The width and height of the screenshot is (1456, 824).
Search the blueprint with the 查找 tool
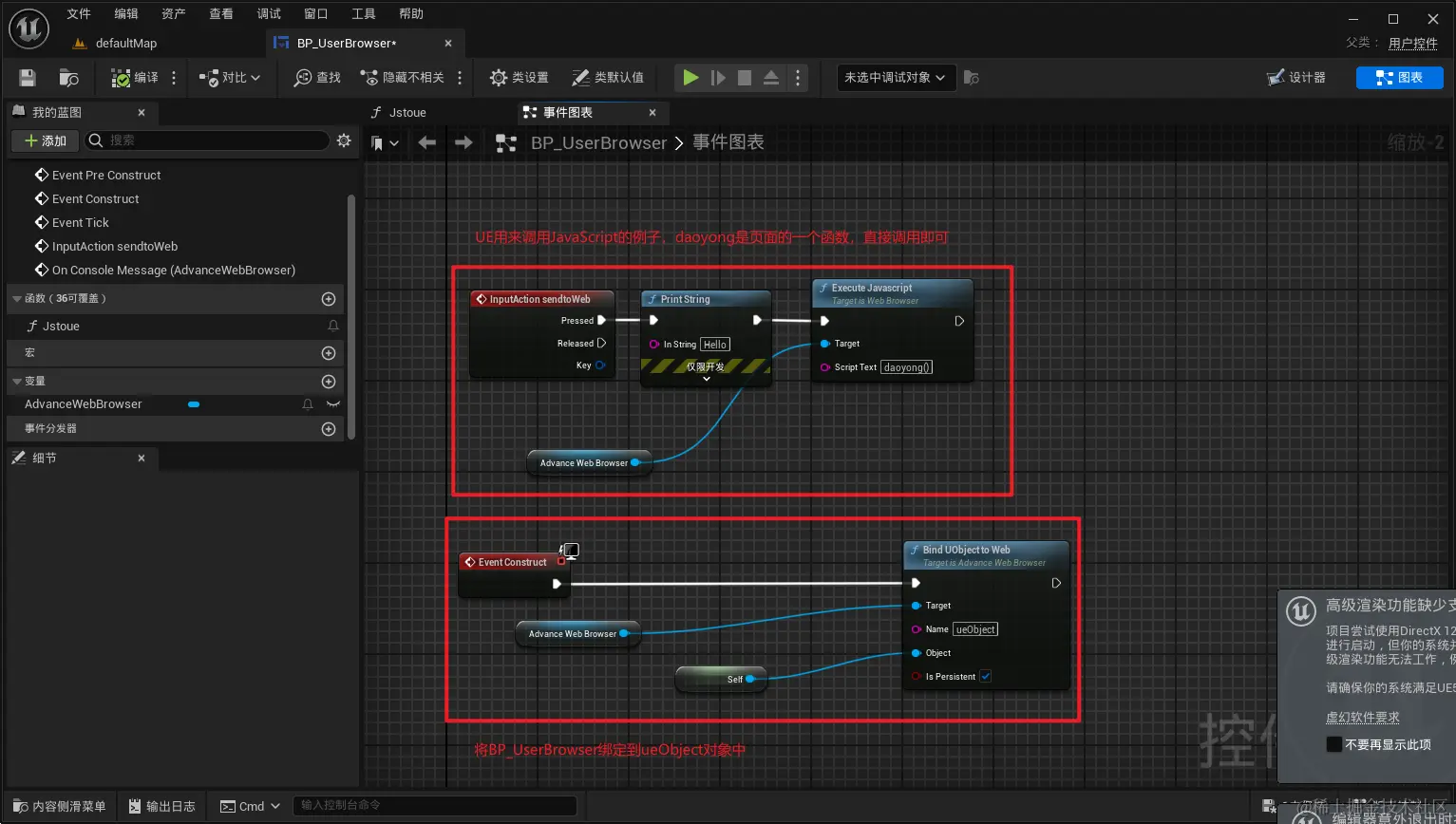tap(315, 77)
